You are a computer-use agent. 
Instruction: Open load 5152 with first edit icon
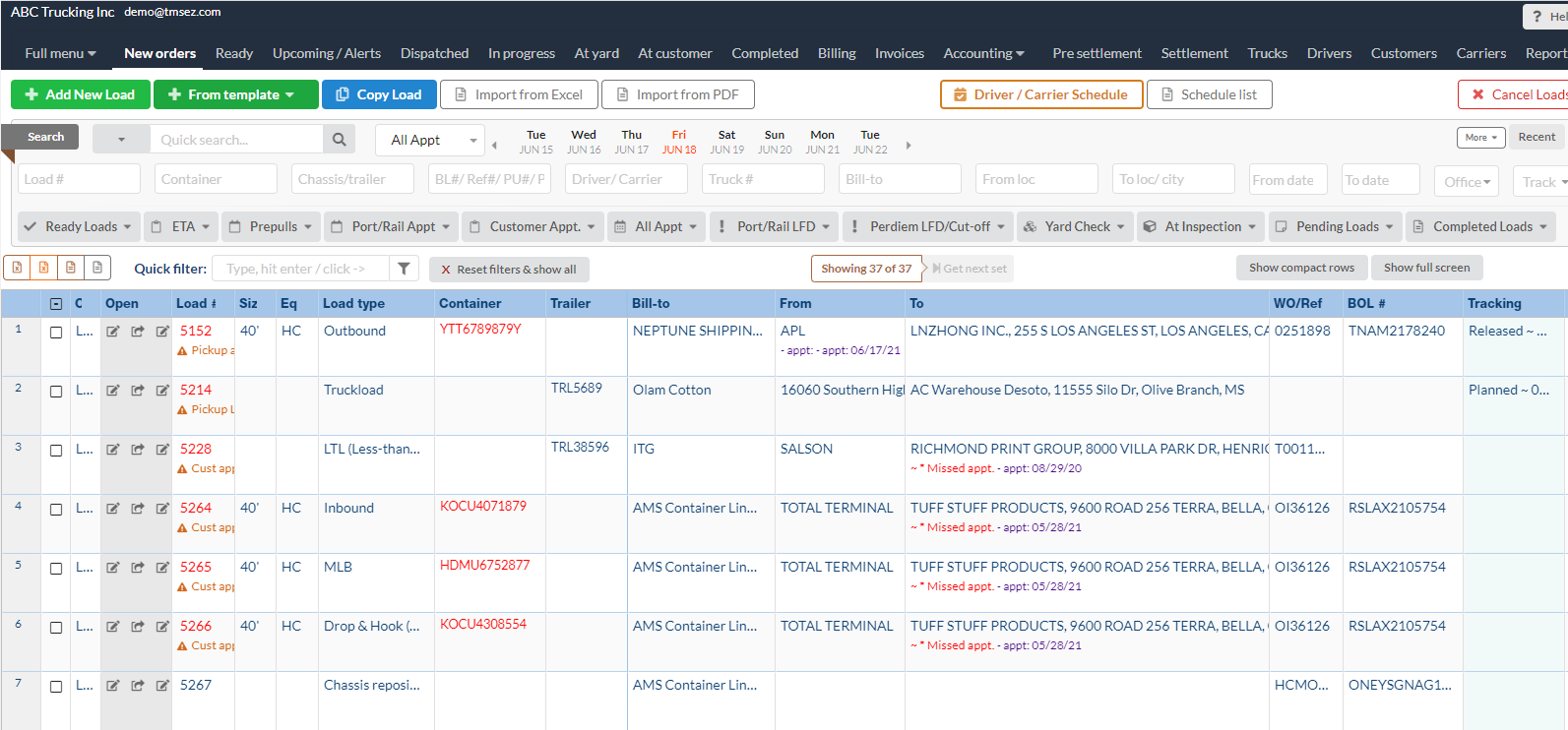click(113, 332)
